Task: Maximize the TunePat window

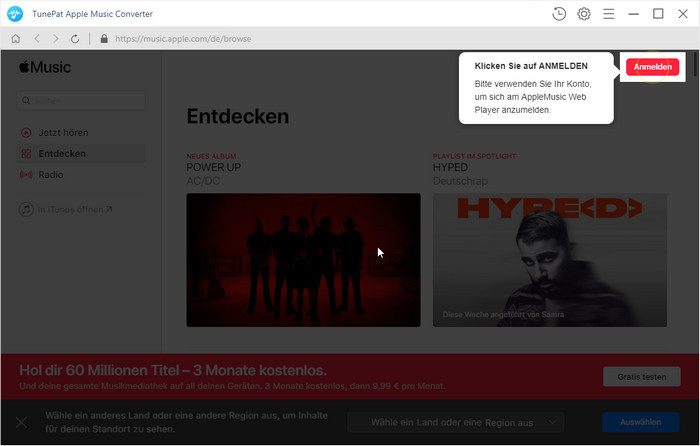Action: click(x=658, y=14)
